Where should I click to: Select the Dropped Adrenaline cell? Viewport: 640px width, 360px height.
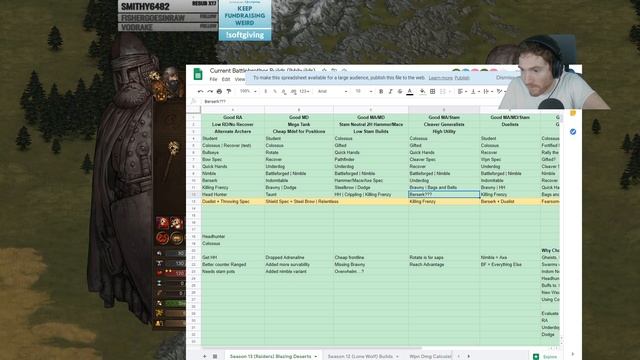[x=299, y=257]
